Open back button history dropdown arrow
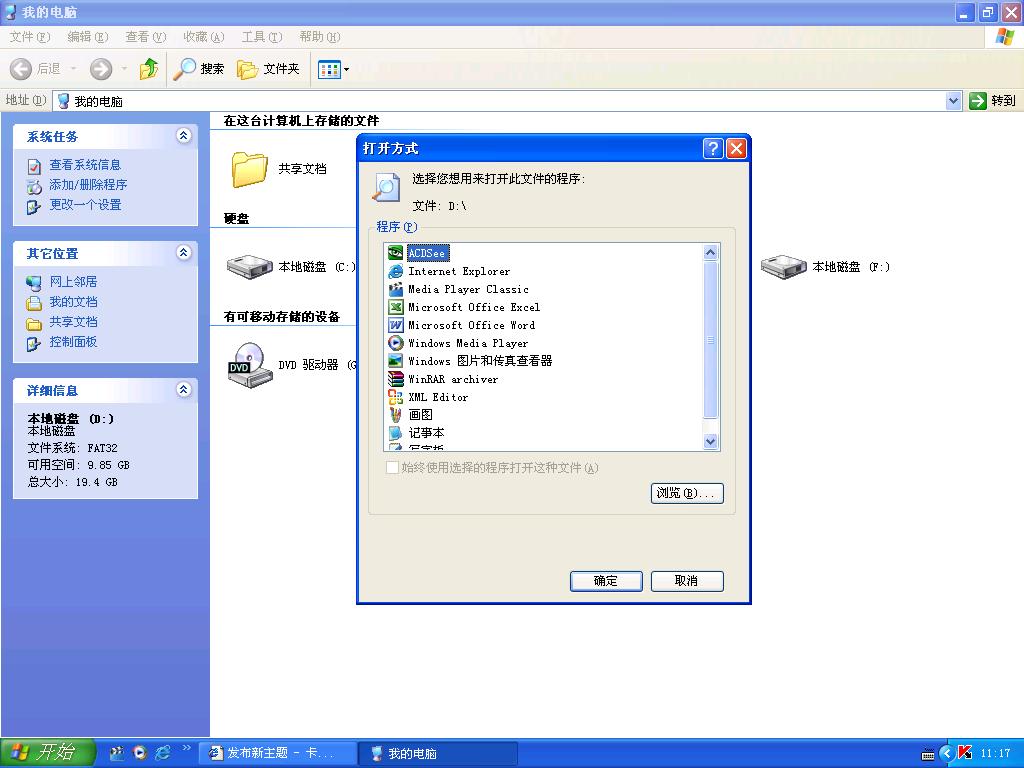This screenshot has width=1024, height=768. pyautogui.click(x=74, y=69)
